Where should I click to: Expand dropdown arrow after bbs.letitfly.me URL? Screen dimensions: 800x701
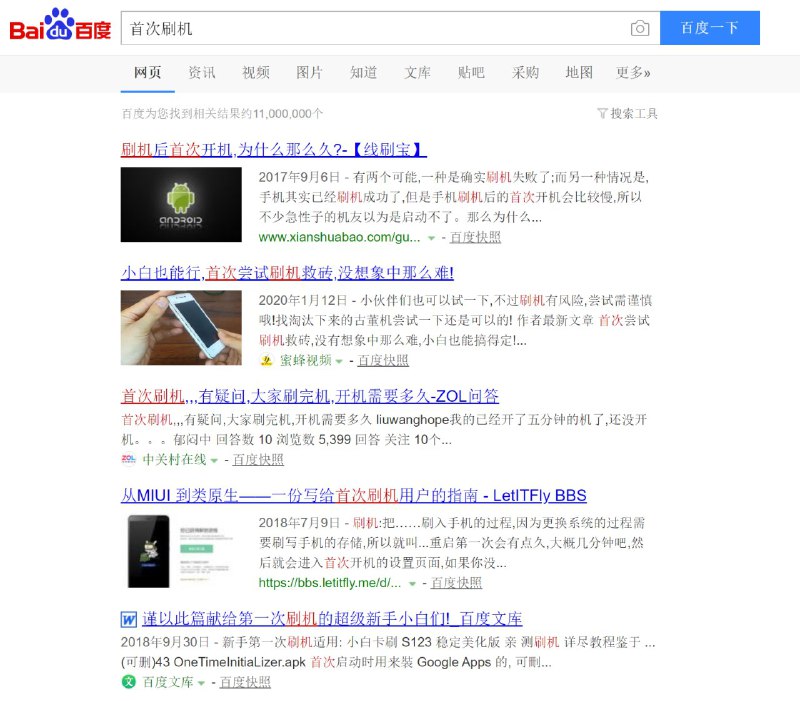point(412,584)
